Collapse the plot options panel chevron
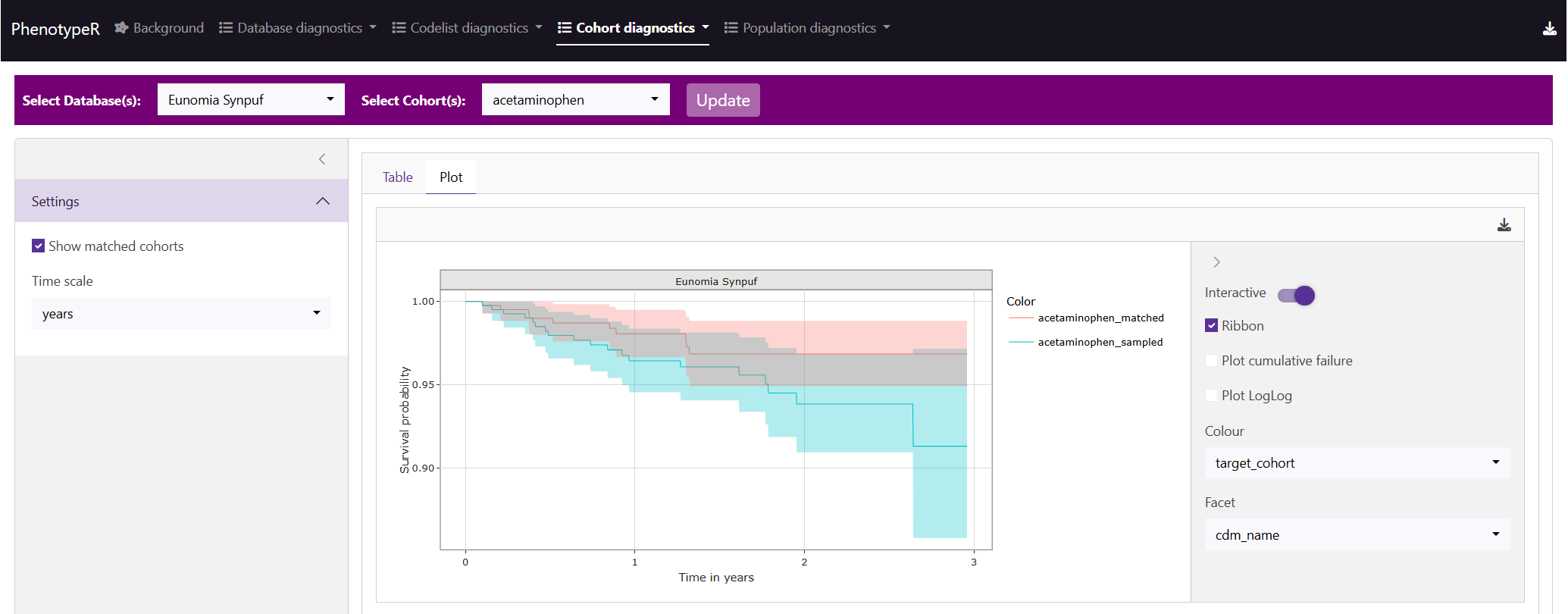The image size is (1568, 614). click(1216, 262)
